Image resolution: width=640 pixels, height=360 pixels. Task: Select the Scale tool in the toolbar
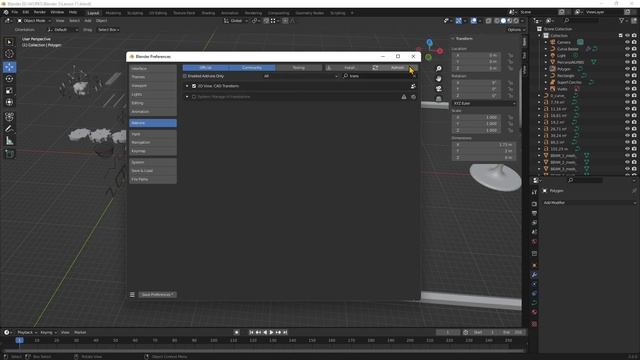[9, 91]
